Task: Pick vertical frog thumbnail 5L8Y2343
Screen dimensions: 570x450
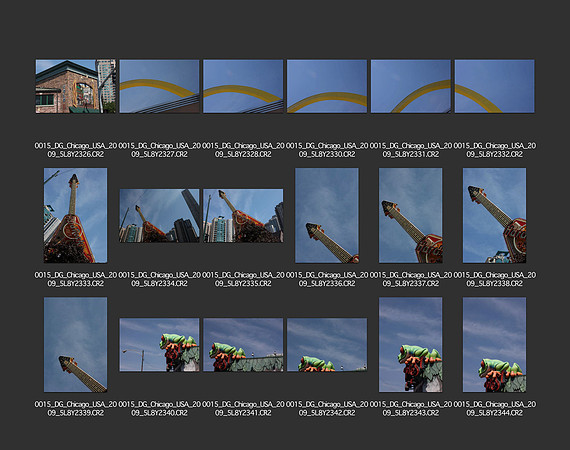Action: (411, 345)
